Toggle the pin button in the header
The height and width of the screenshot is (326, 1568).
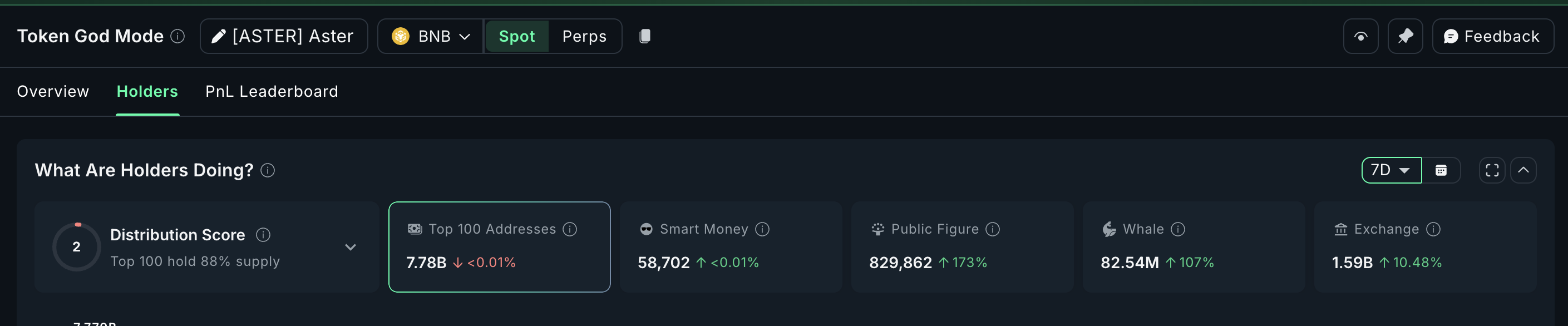point(1405,36)
